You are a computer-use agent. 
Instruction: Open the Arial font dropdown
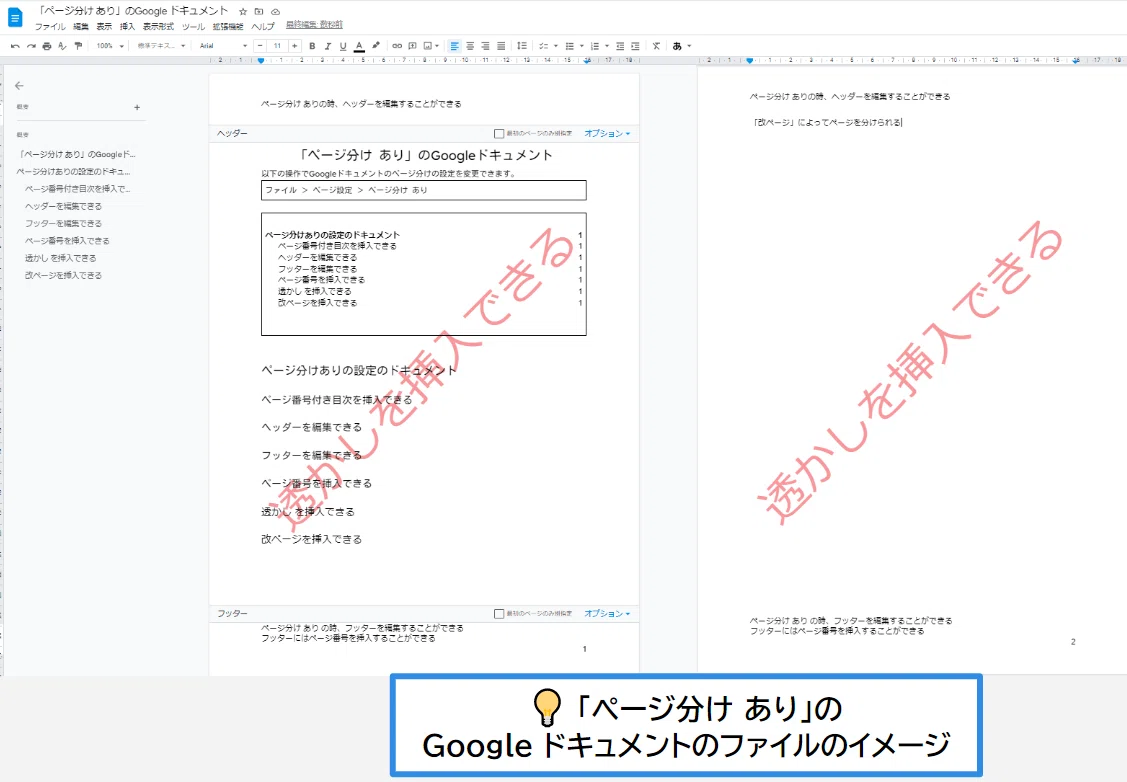coord(223,46)
